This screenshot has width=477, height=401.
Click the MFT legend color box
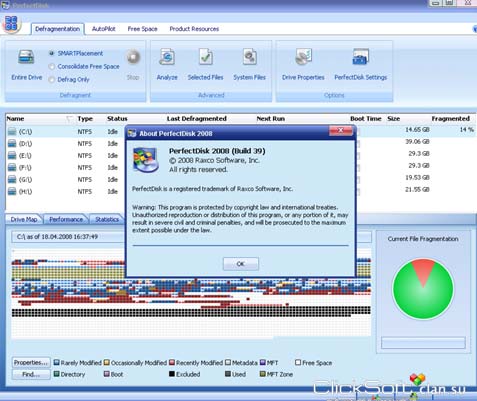click(x=263, y=362)
